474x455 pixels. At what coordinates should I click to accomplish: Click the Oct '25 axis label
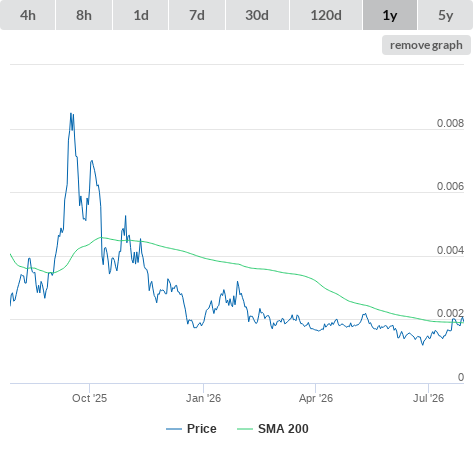[x=89, y=398]
